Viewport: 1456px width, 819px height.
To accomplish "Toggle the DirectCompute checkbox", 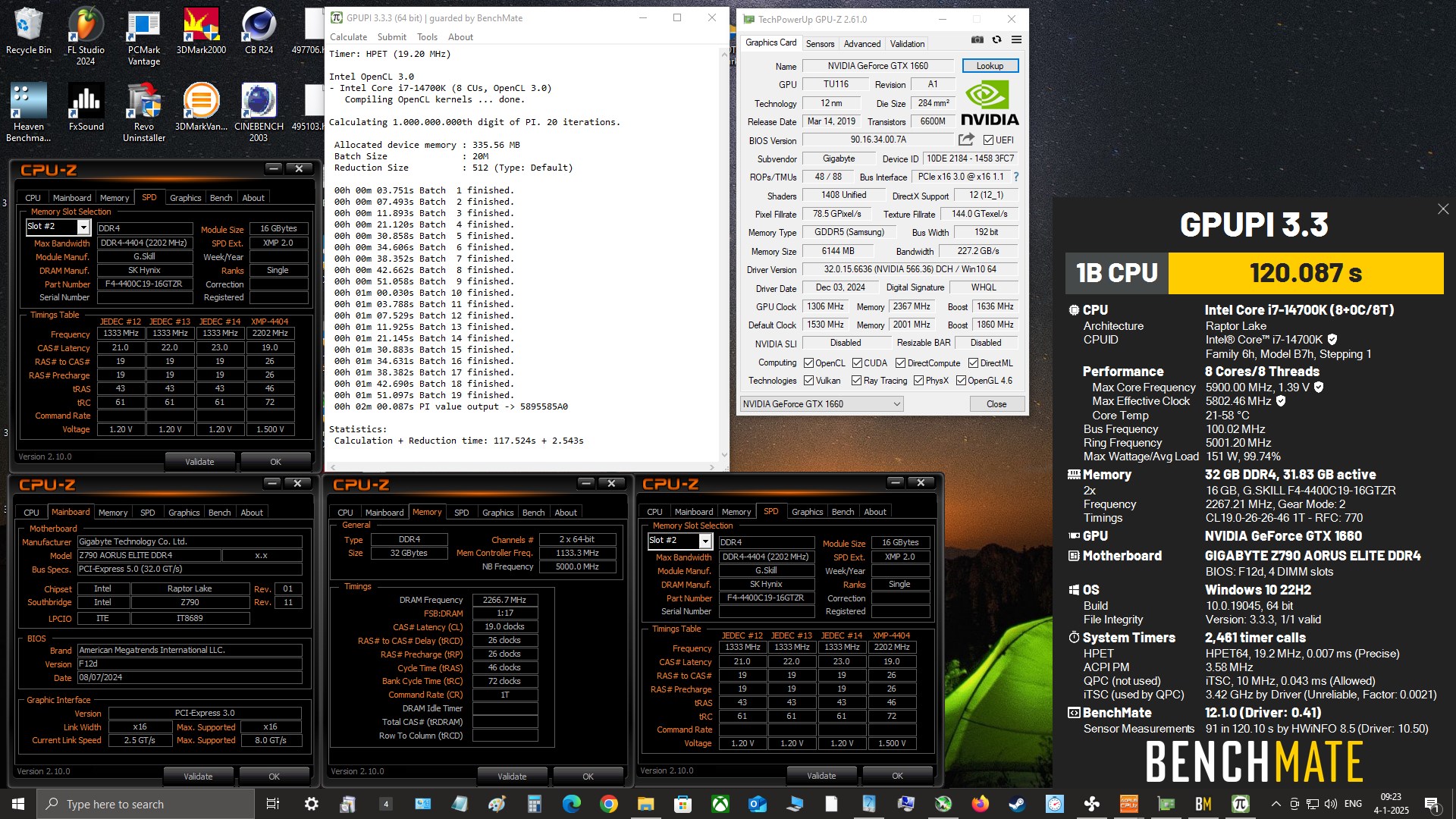I will pyautogui.click(x=900, y=363).
